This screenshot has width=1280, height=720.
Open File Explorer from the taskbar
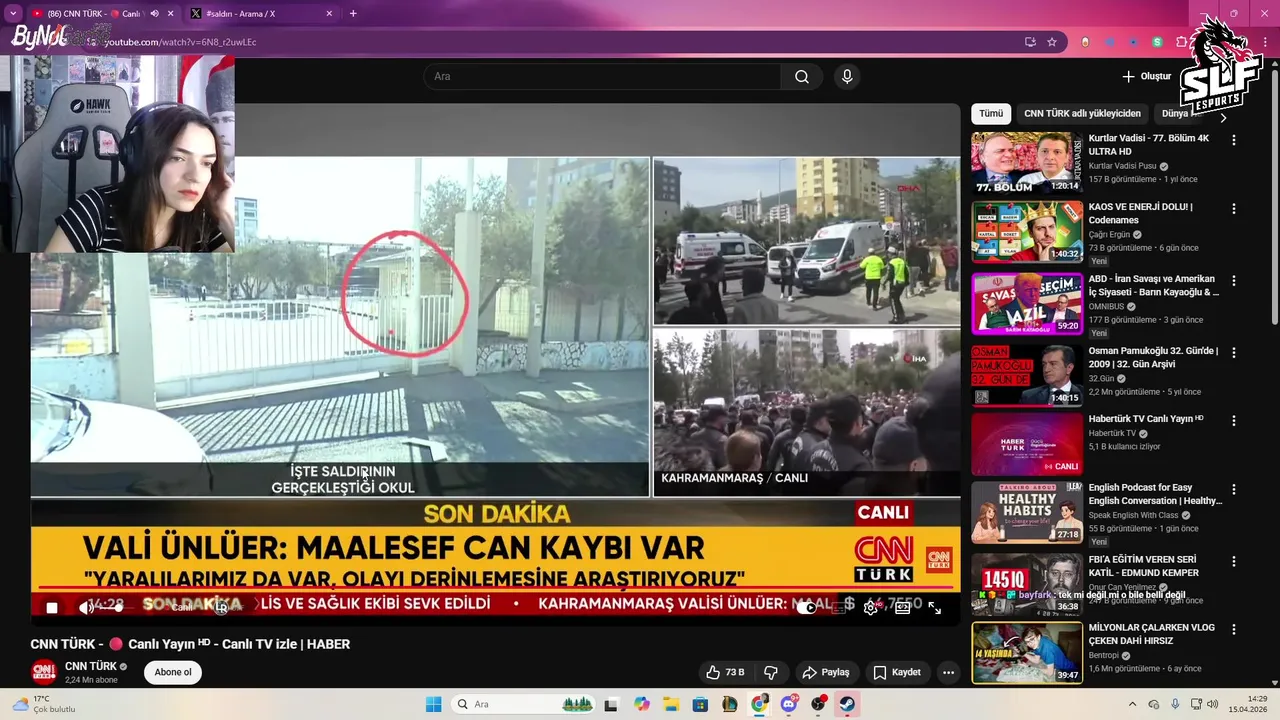coord(671,704)
